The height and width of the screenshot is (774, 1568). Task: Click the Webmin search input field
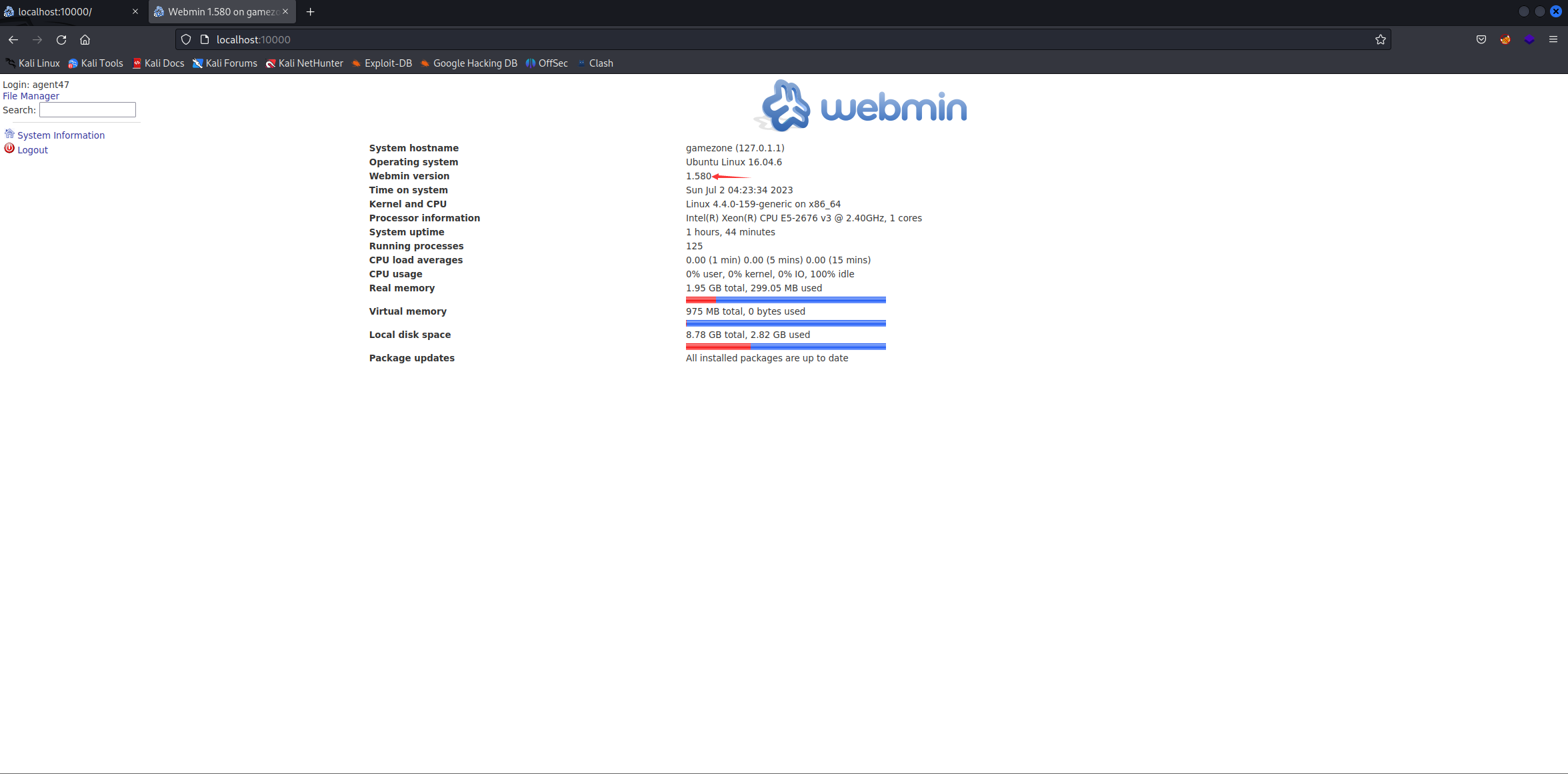click(x=87, y=110)
